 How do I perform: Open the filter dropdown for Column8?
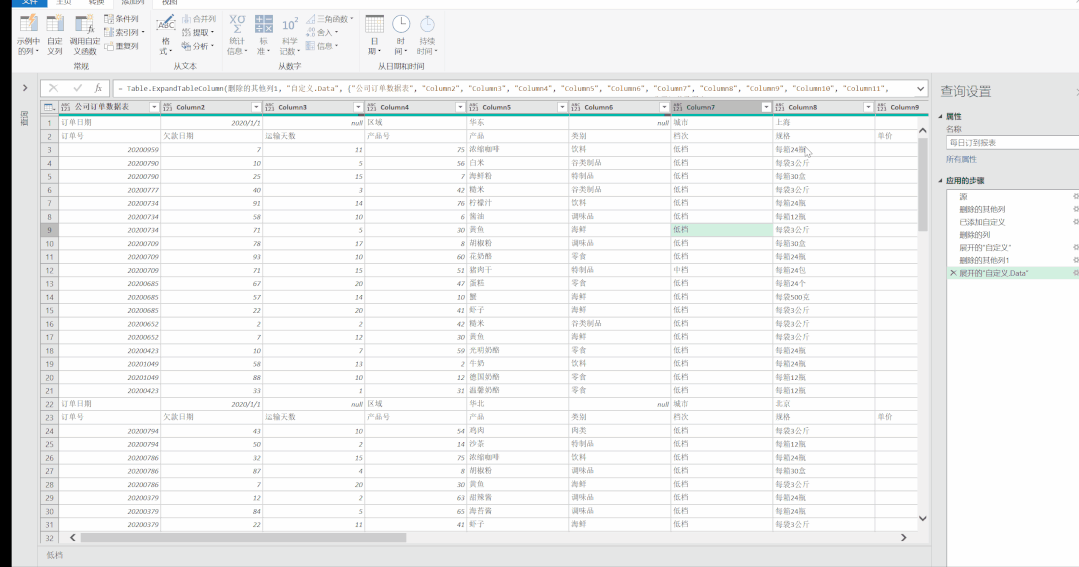[868, 107]
